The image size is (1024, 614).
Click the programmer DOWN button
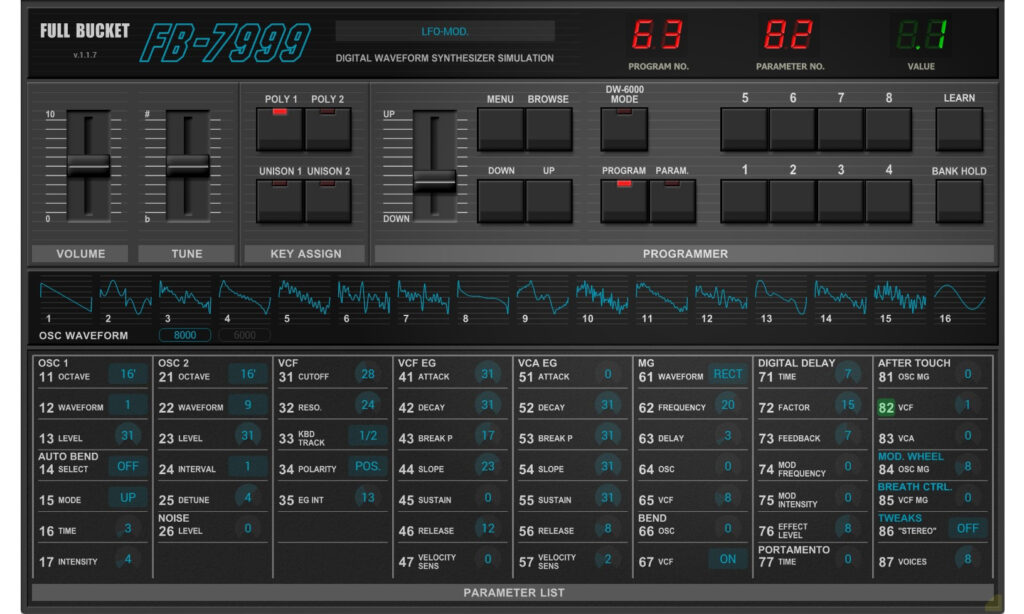coord(501,201)
